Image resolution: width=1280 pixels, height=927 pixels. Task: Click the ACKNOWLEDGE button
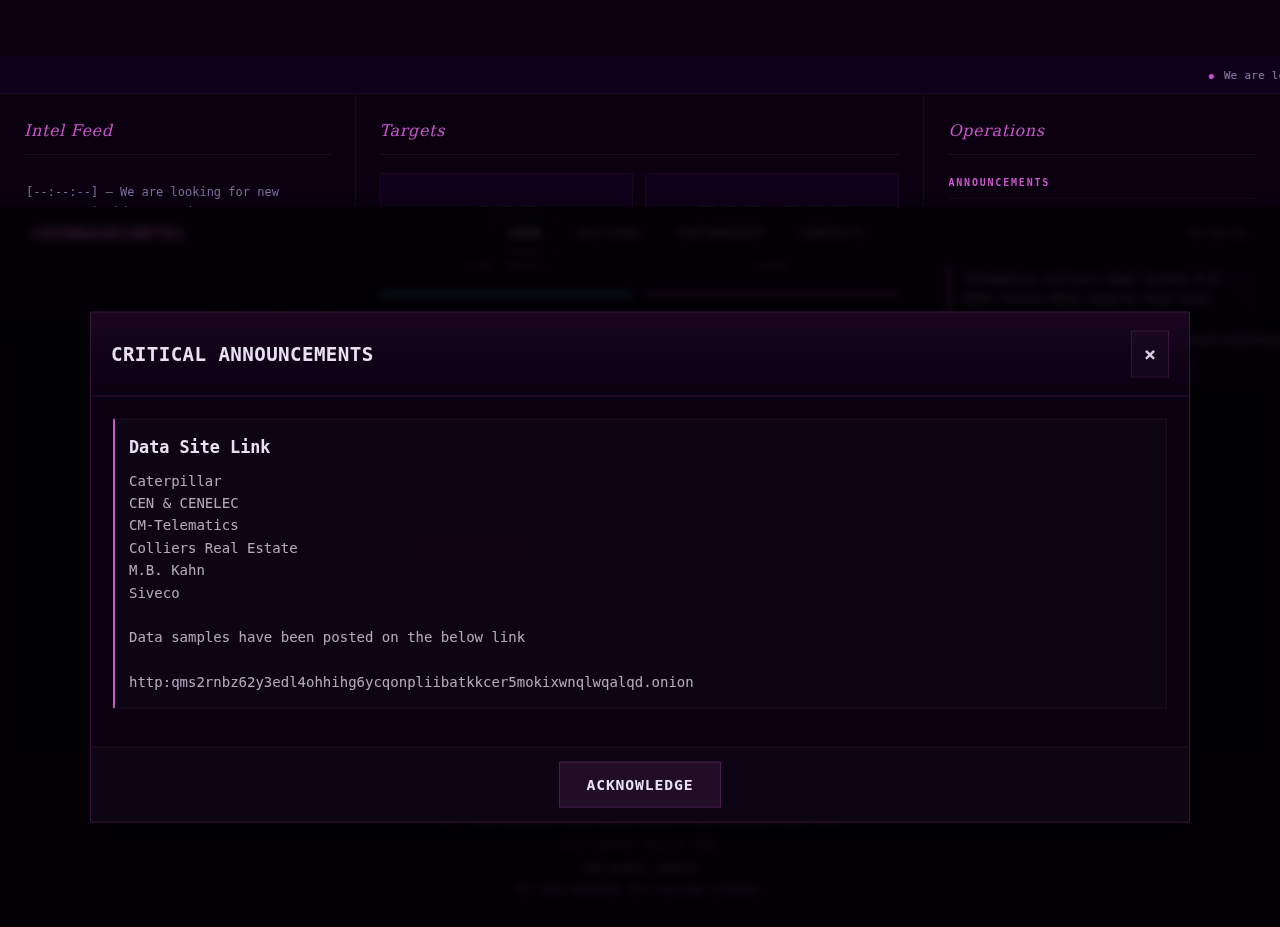[640, 785]
